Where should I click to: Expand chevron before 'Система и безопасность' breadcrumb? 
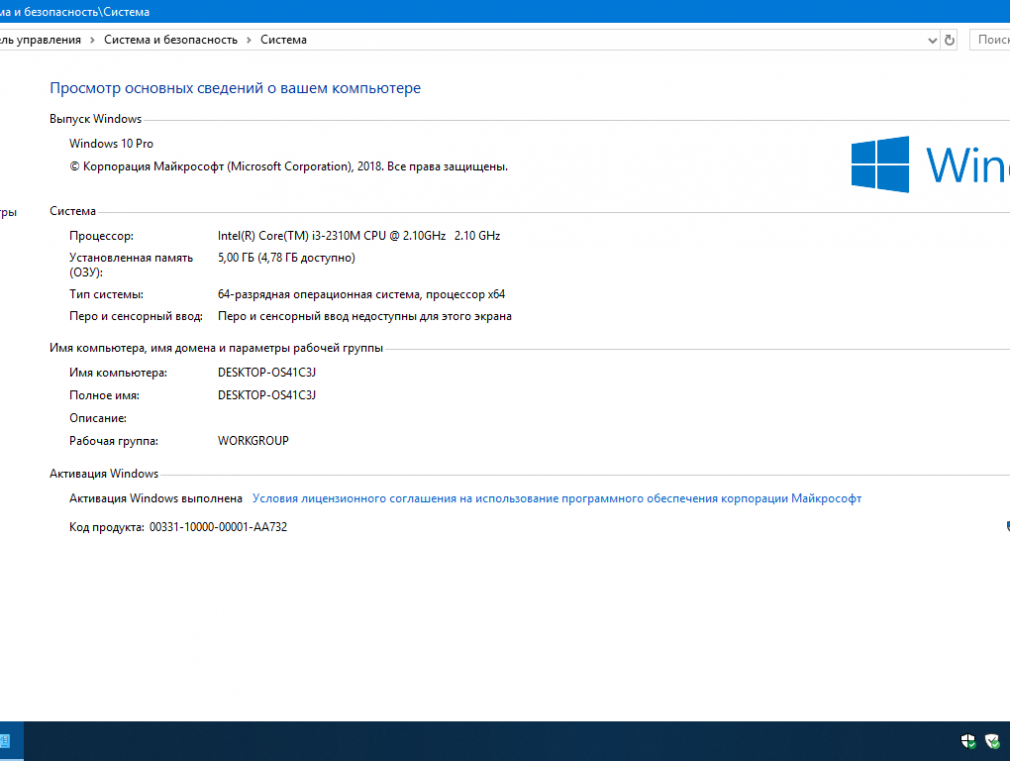(92, 40)
